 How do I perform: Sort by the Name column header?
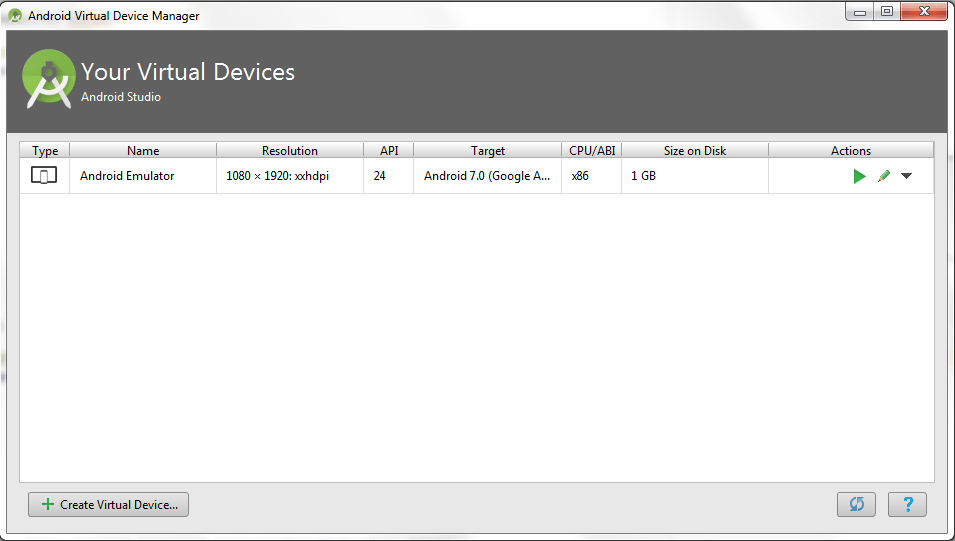click(x=143, y=150)
